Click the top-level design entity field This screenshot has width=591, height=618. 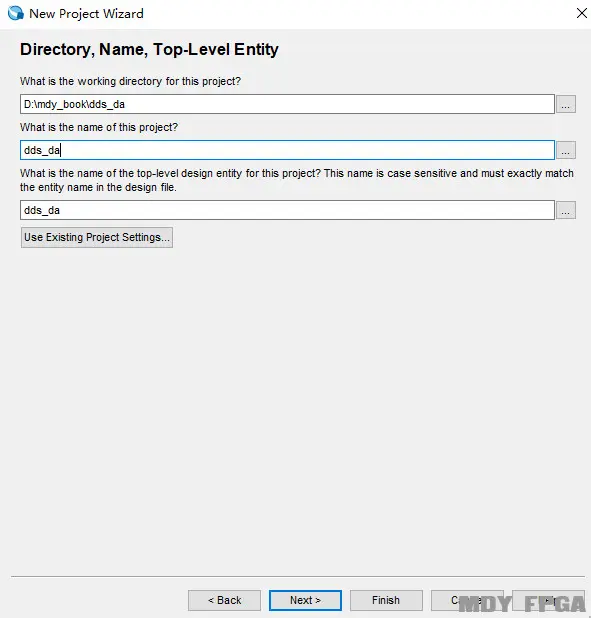(287, 210)
